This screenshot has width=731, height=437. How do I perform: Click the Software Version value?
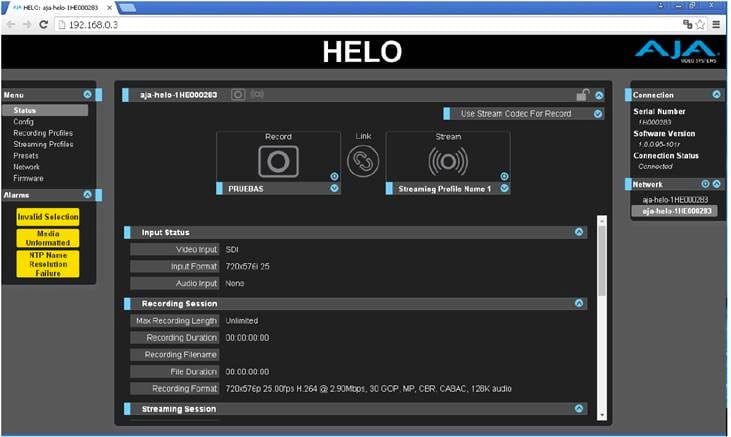[x=659, y=145]
